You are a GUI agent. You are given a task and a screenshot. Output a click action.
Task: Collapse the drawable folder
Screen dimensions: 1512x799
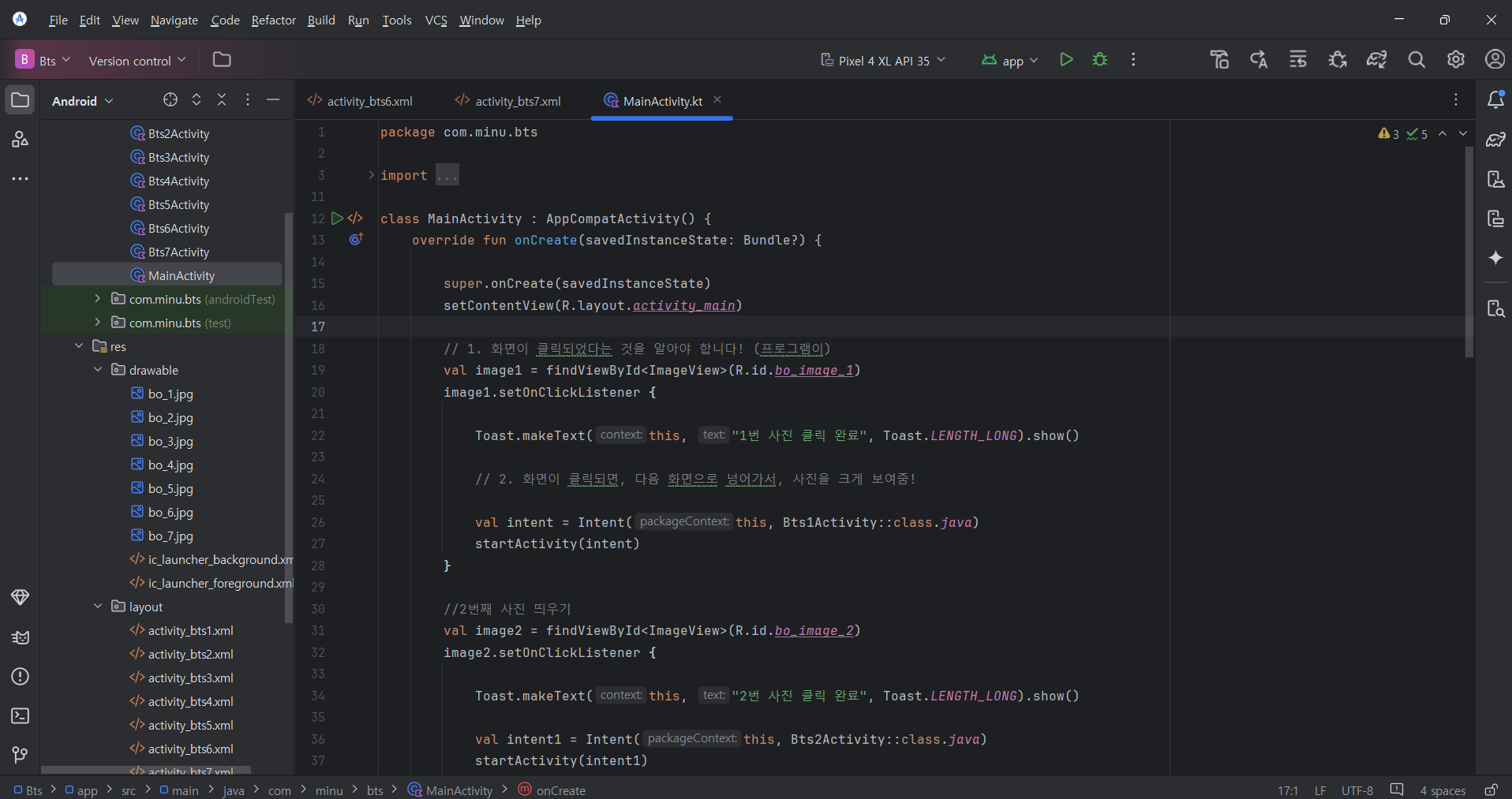97,370
